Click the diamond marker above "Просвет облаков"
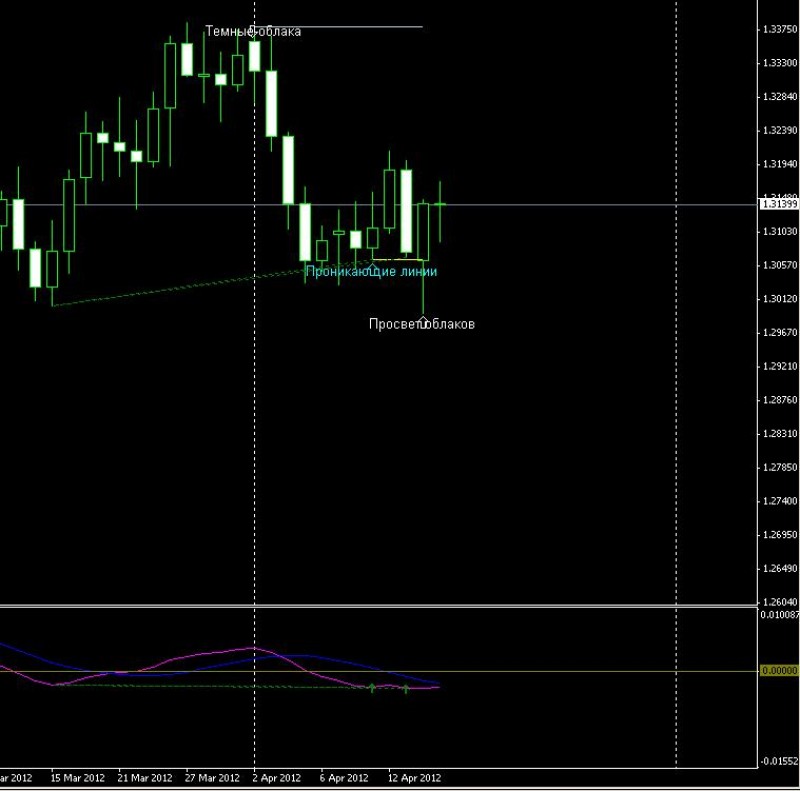Viewport: 800px width, 791px height. click(x=423, y=320)
